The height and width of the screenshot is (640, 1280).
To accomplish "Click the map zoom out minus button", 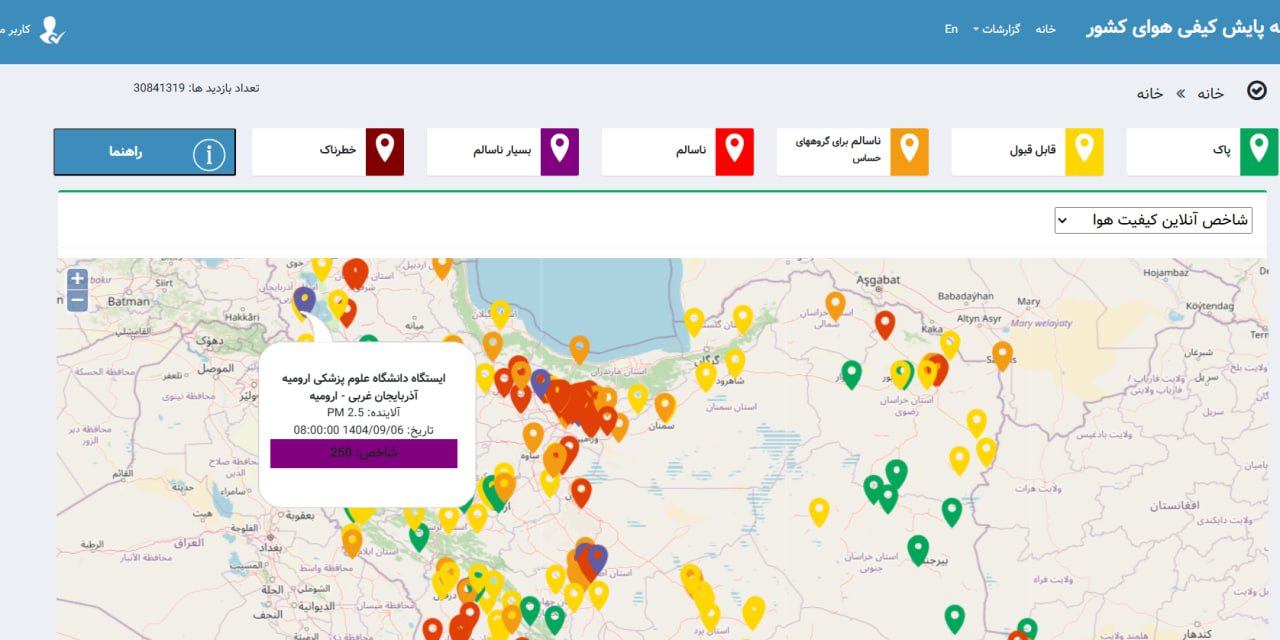I will pyautogui.click(x=77, y=301).
